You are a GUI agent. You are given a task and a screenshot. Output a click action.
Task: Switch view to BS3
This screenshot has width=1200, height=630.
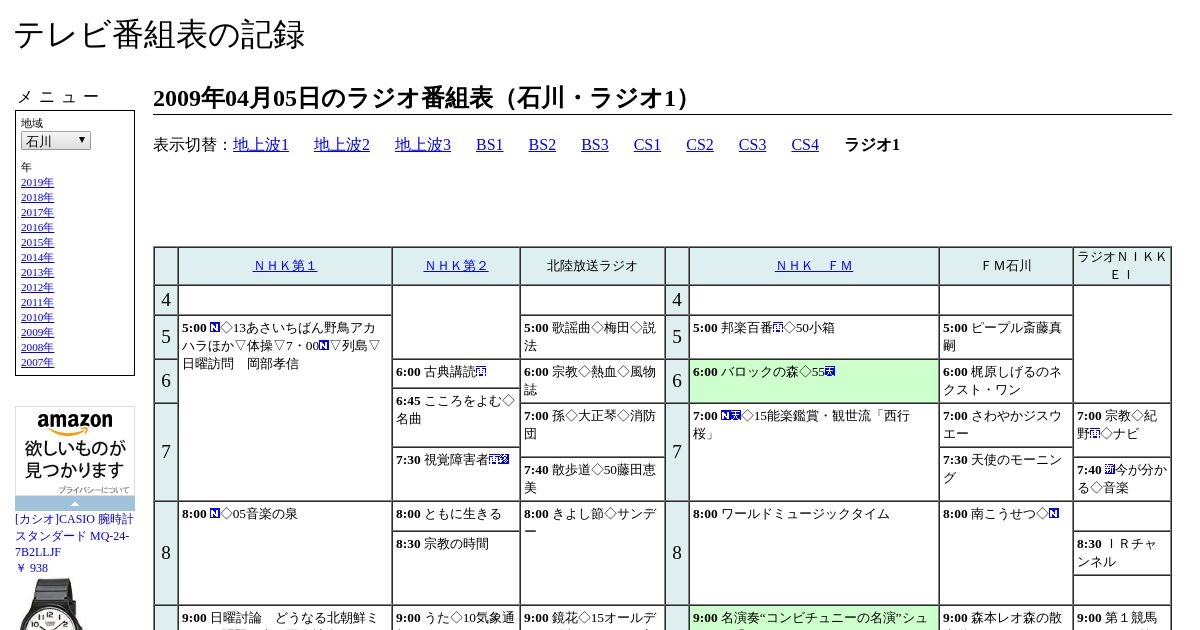(595, 145)
